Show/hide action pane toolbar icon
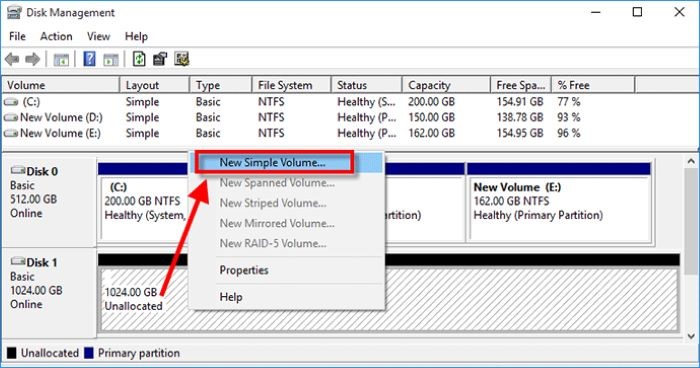 (x=111, y=59)
